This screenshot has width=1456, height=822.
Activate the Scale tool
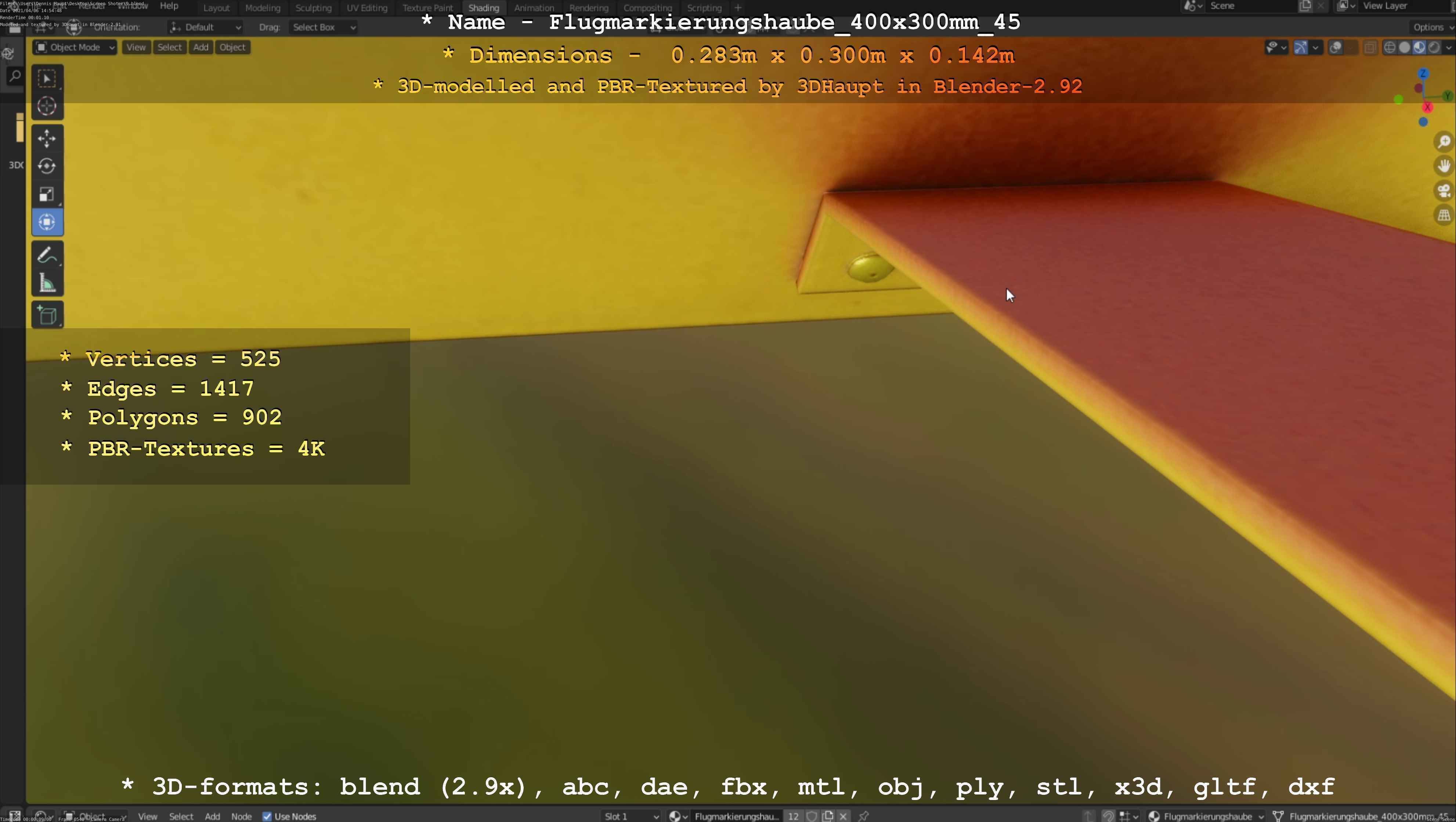point(47,194)
